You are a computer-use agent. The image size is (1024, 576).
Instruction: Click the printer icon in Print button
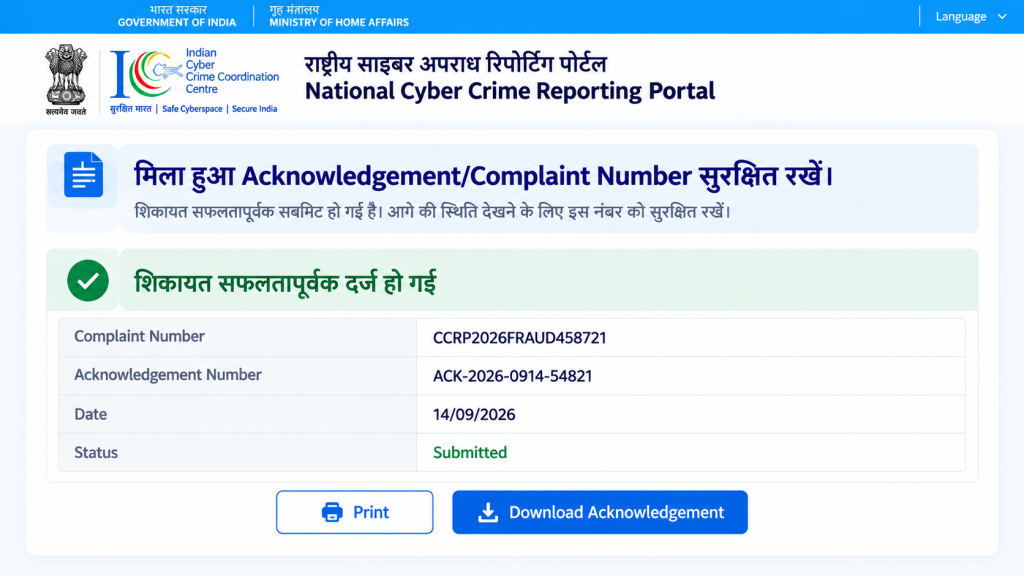pos(332,512)
